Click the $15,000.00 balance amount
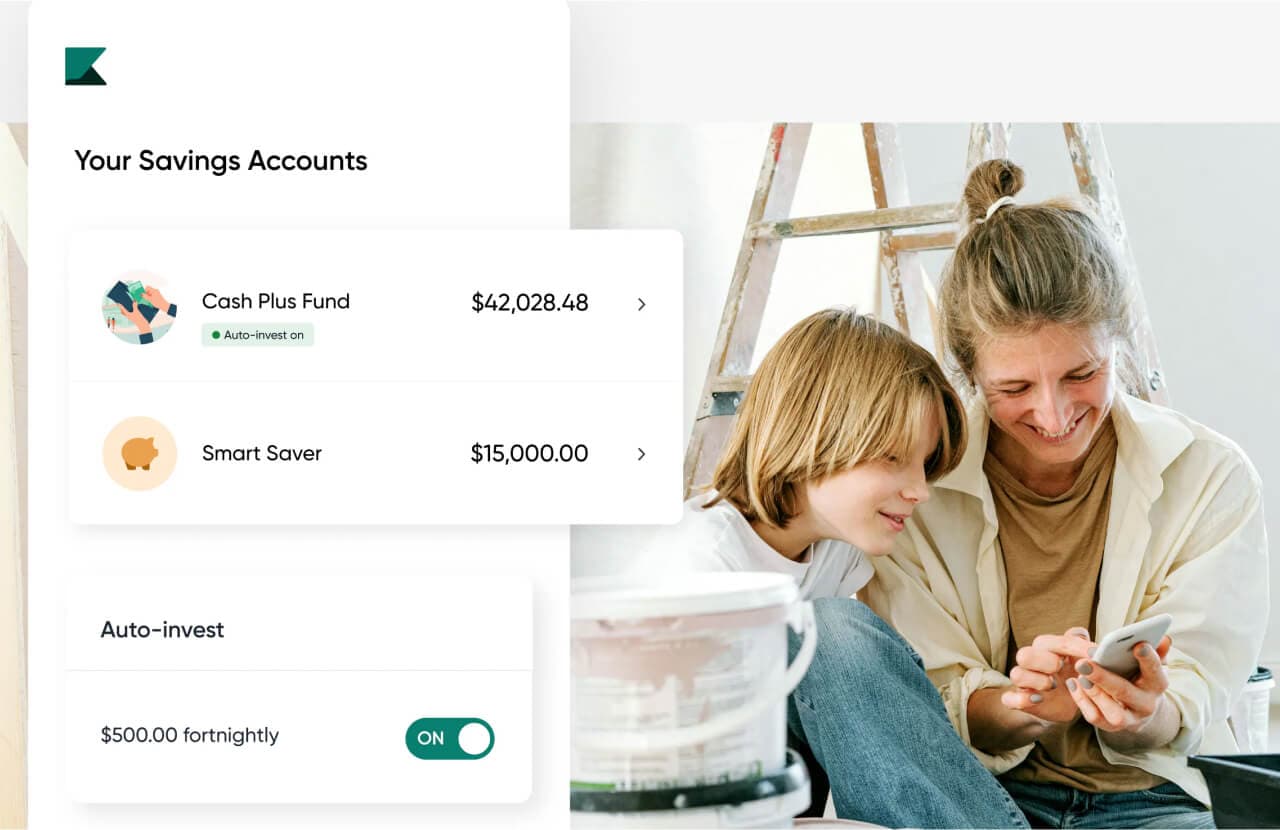The image size is (1280, 830). (530, 453)
